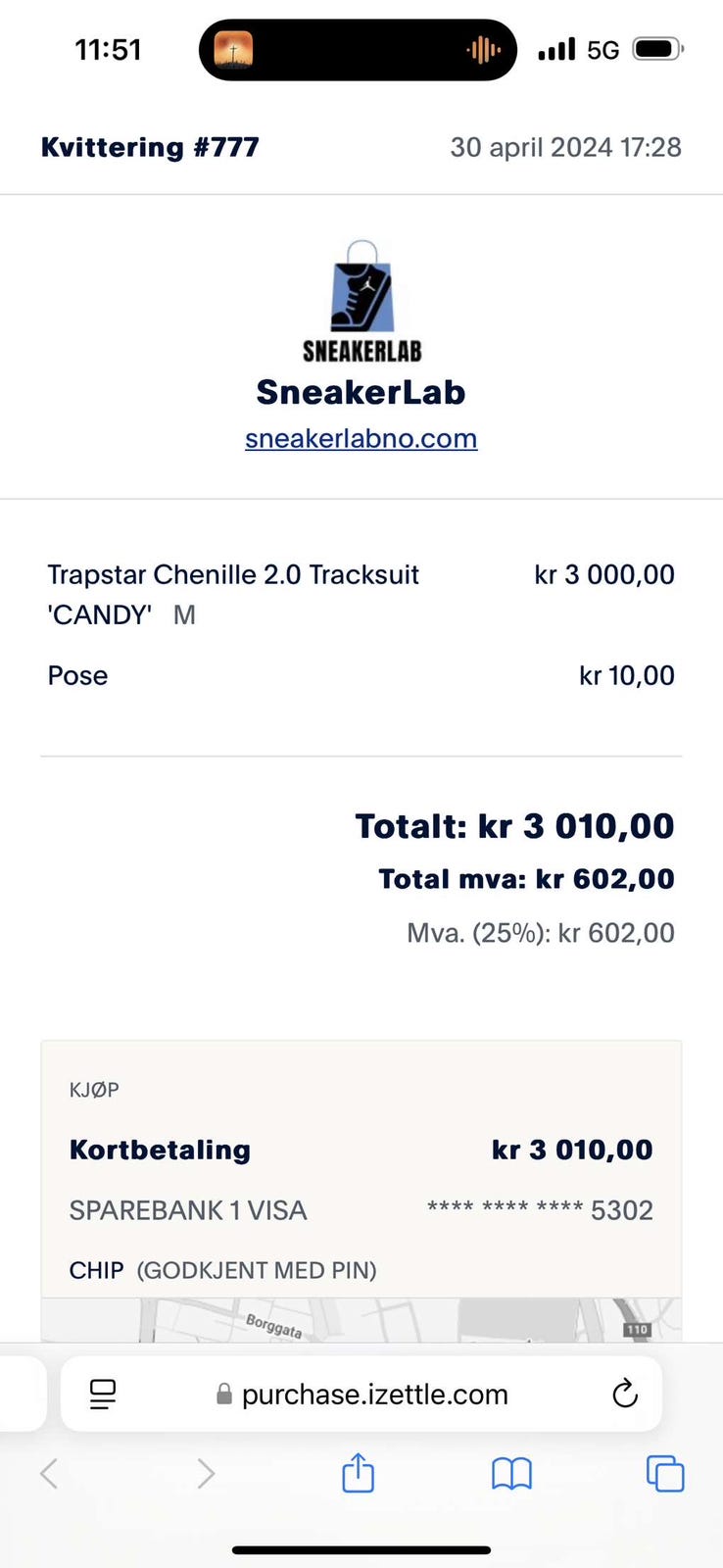The height and width of the screenshot is (1568, 723).
Task: Tap the Kvittering #777 heading
Action: click(150, 147)
